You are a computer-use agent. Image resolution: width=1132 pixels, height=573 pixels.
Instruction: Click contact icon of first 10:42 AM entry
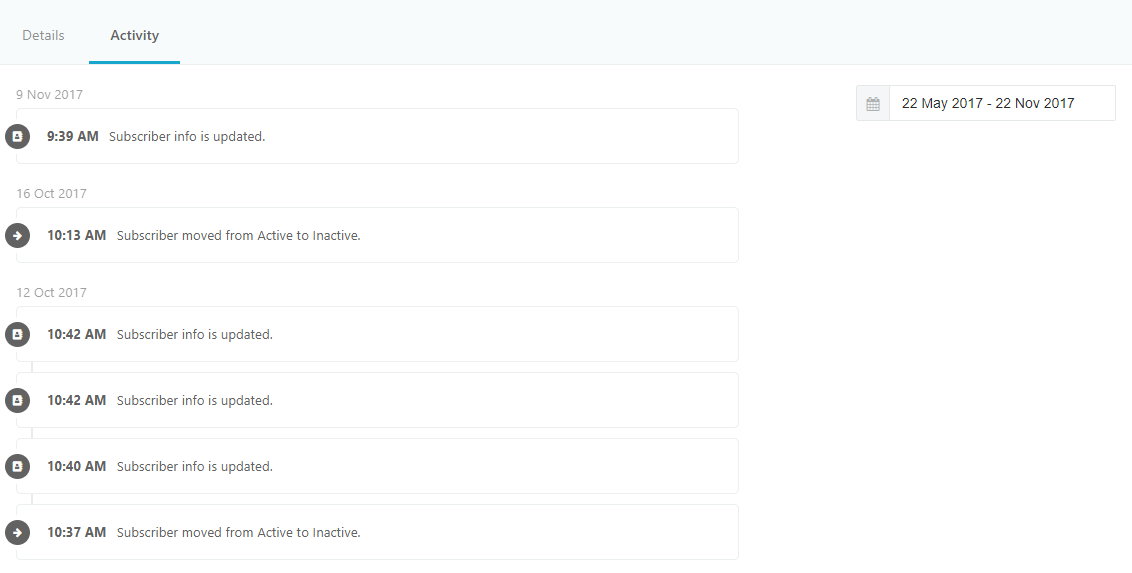click(x=17, y=334)
